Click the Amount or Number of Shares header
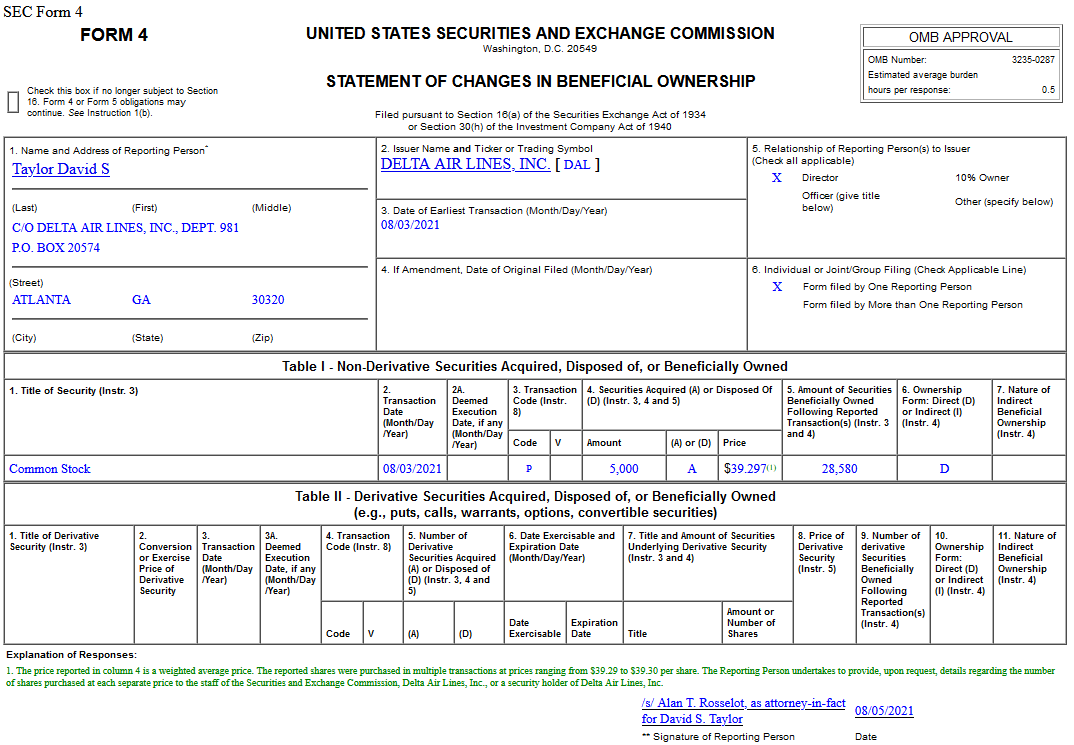Screen dimensions: 1074x745 point(750,623)
